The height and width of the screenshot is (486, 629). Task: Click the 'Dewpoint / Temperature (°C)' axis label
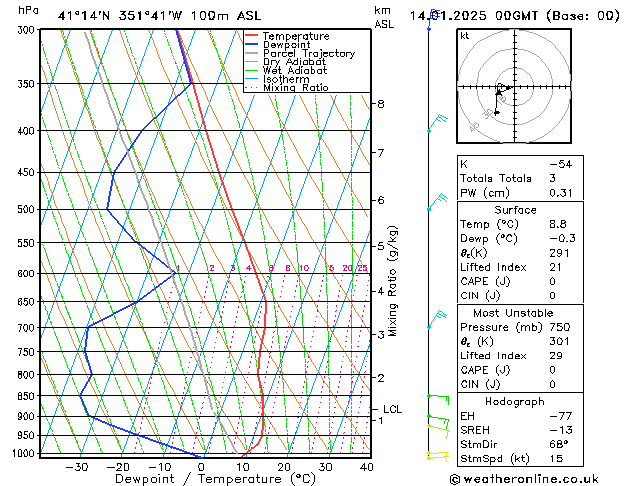[215, 479]
